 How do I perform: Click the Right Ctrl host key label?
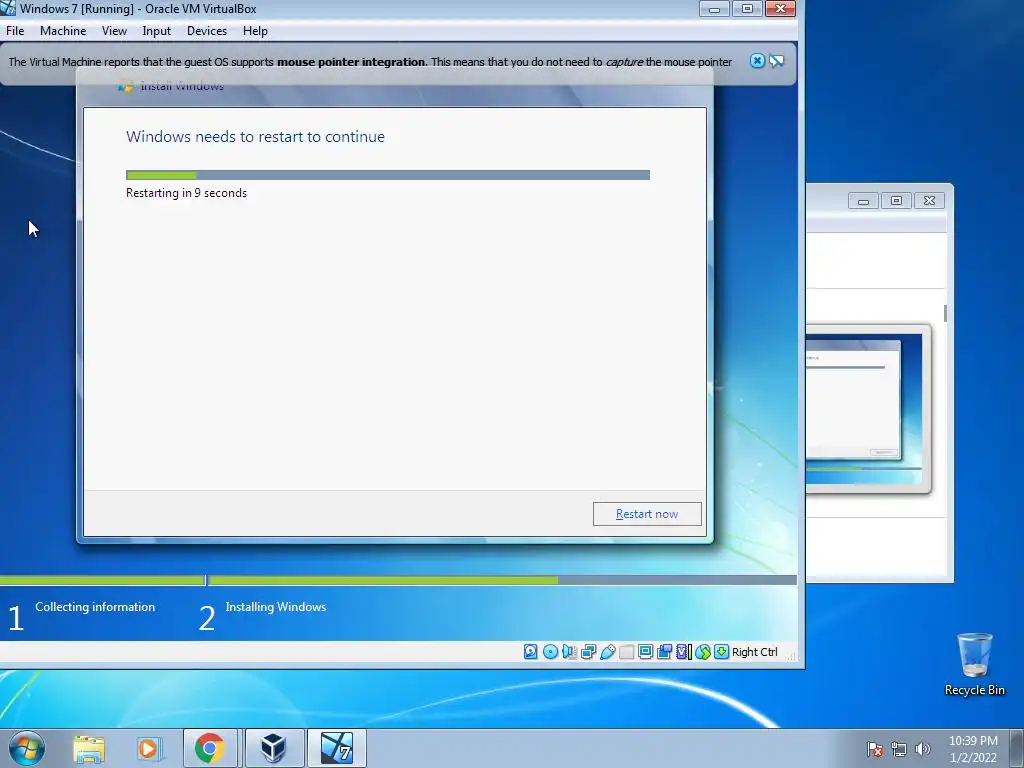click(x=754, y=652)
